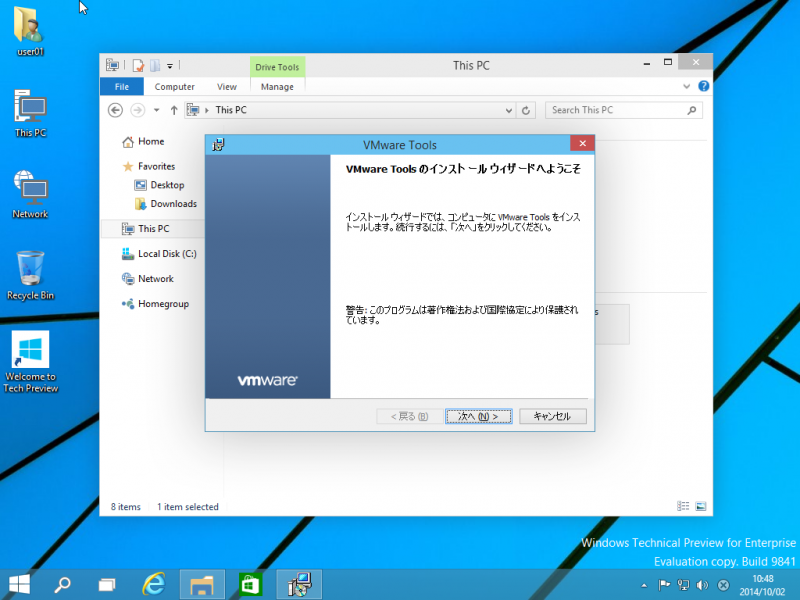This screenshot has width=800, height=600.
Task: Click the Internet Explorer taskbar icon
Action: [153, 583]
